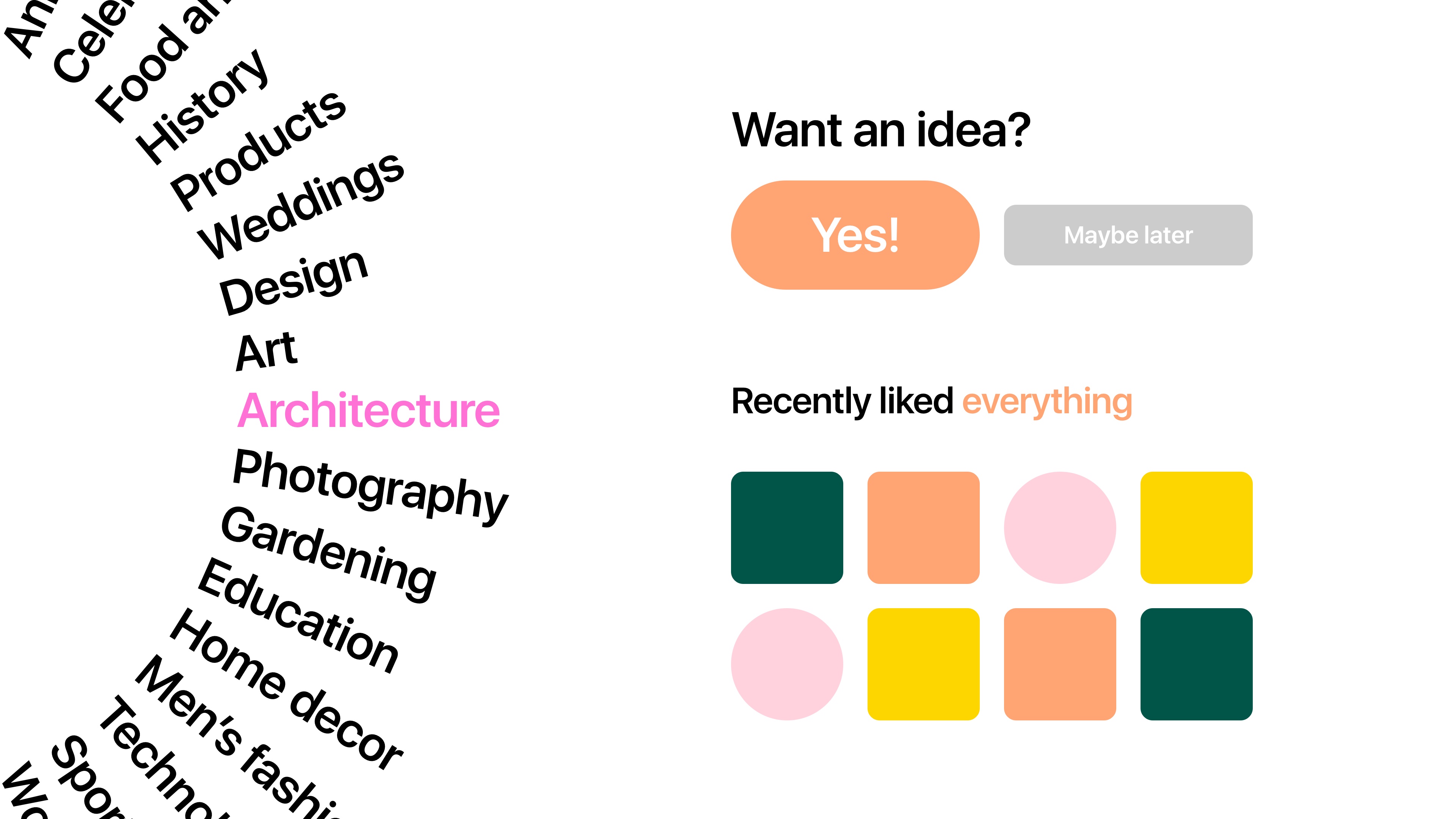Choose the Art category
Image resolution: width=1456 pixels, height=819 pixels.
pos(266,351)
